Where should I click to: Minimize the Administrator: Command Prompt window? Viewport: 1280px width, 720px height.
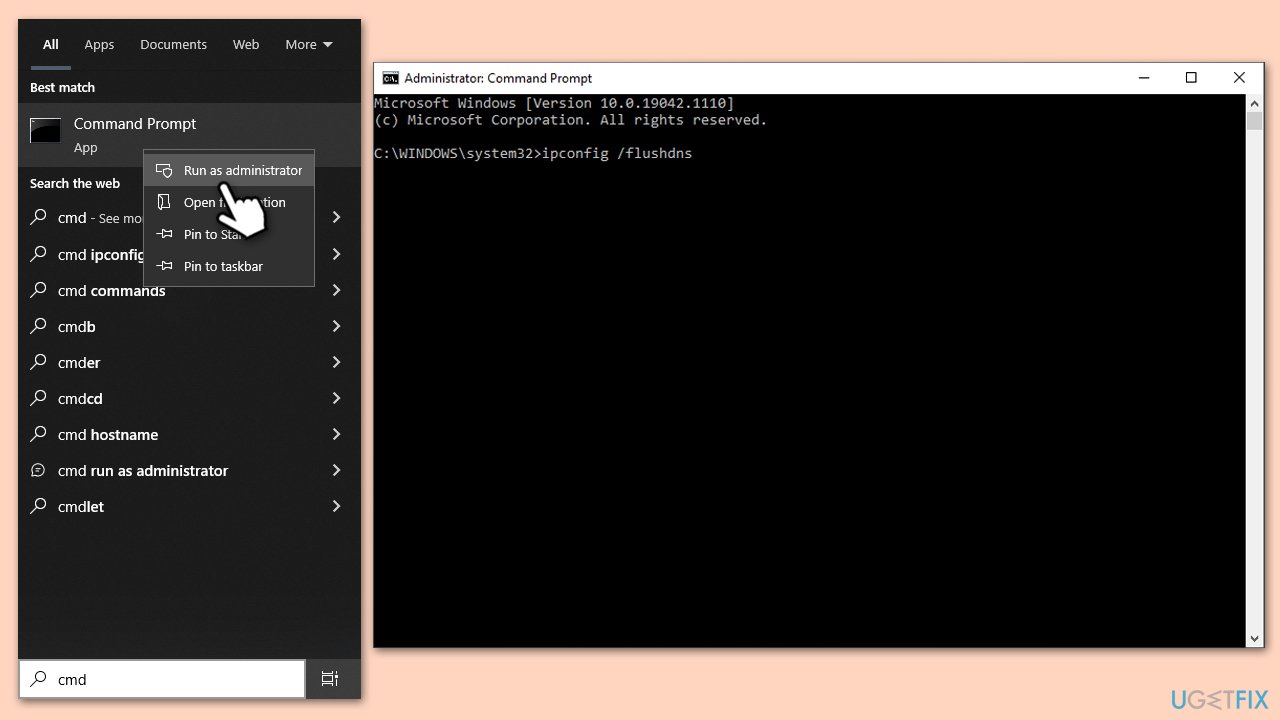tap(1143, 78)
